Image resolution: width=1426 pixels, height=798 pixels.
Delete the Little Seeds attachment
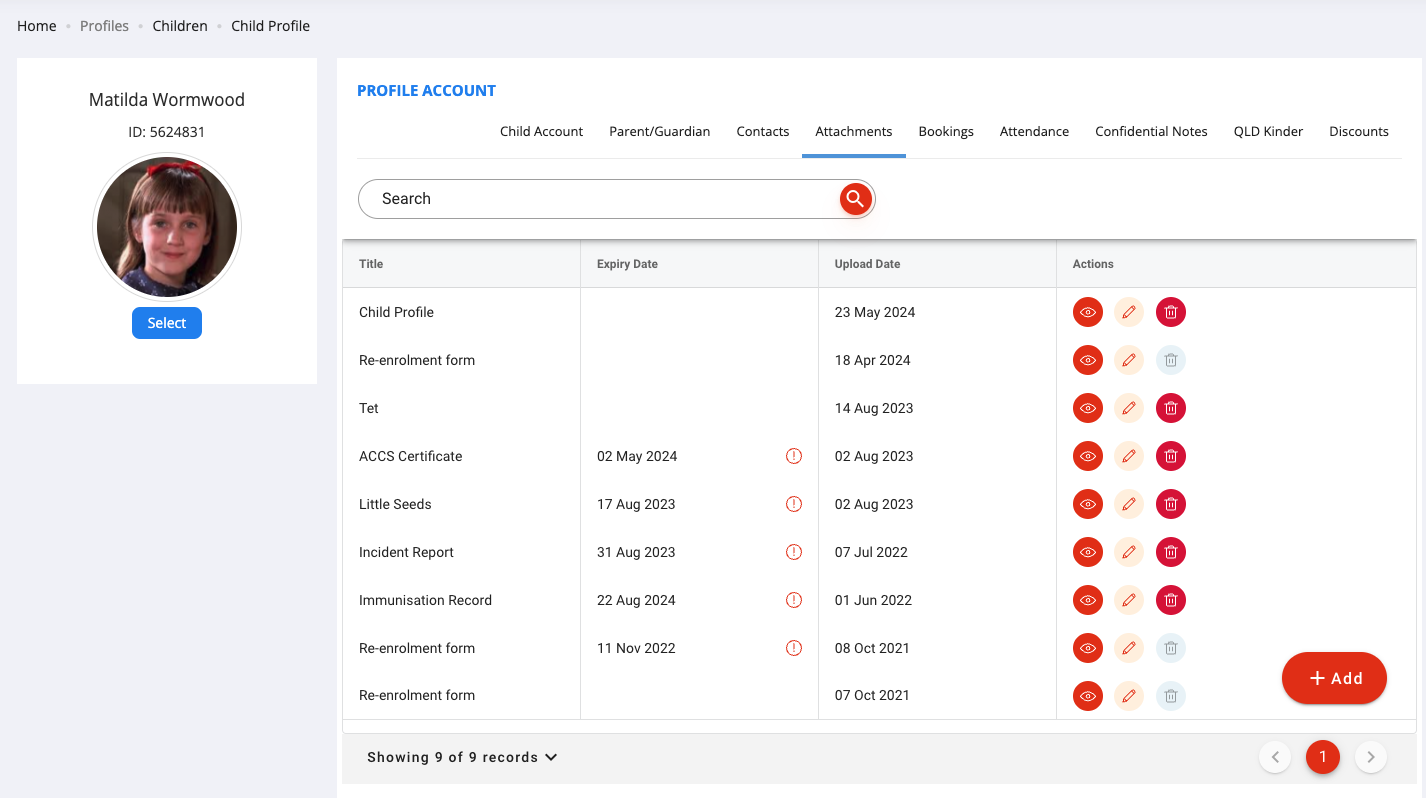click(x=1171, y=504)
